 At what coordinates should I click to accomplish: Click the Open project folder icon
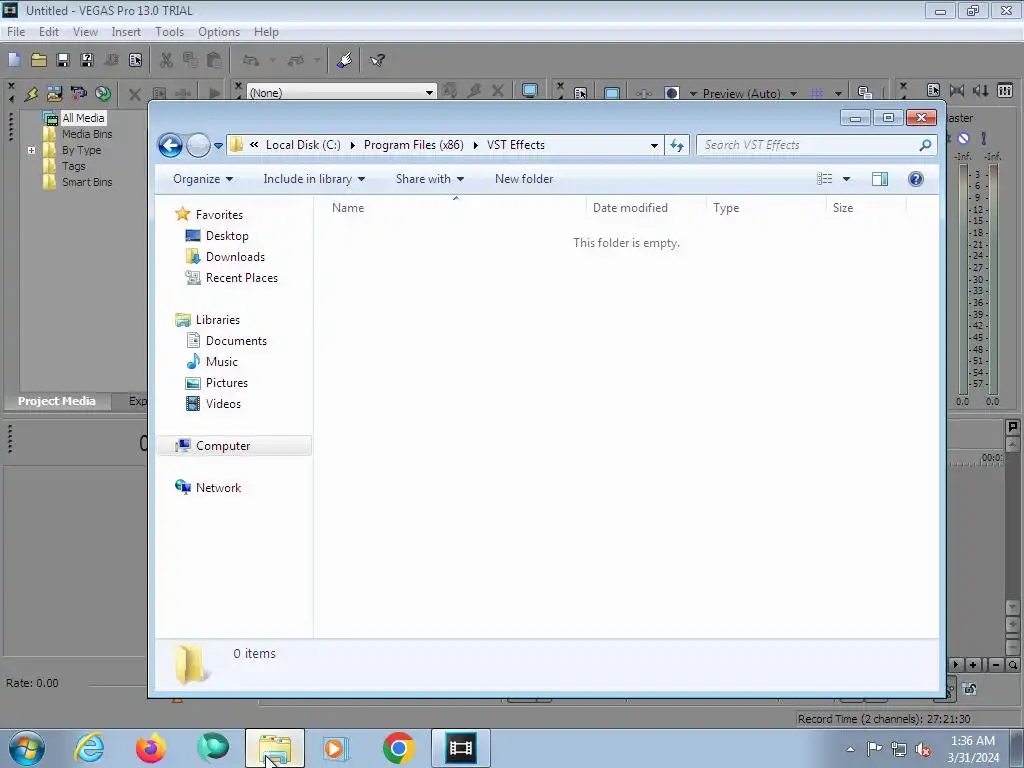point(39,60)
